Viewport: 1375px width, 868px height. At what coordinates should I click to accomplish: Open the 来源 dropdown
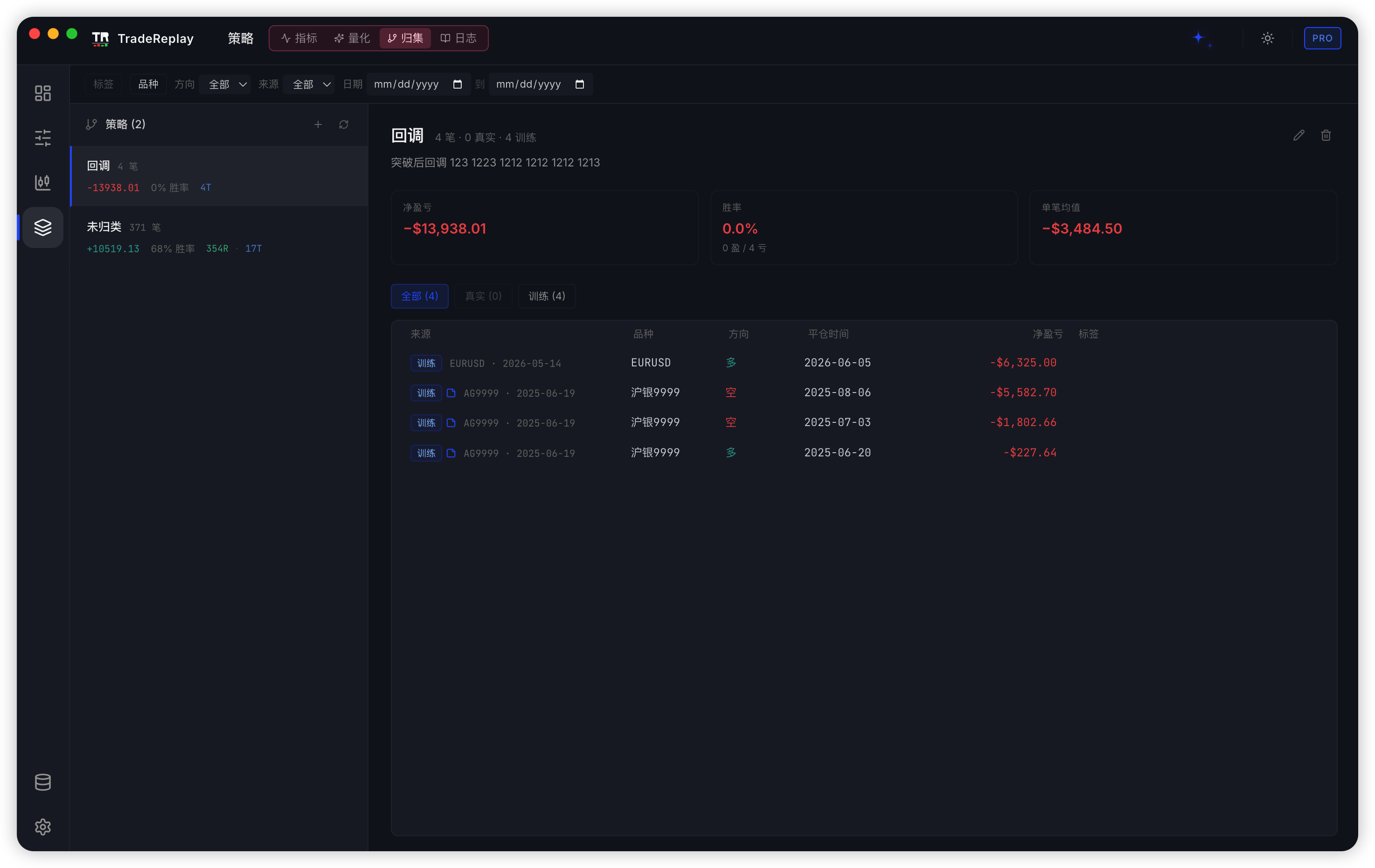[x=310, y=84]
